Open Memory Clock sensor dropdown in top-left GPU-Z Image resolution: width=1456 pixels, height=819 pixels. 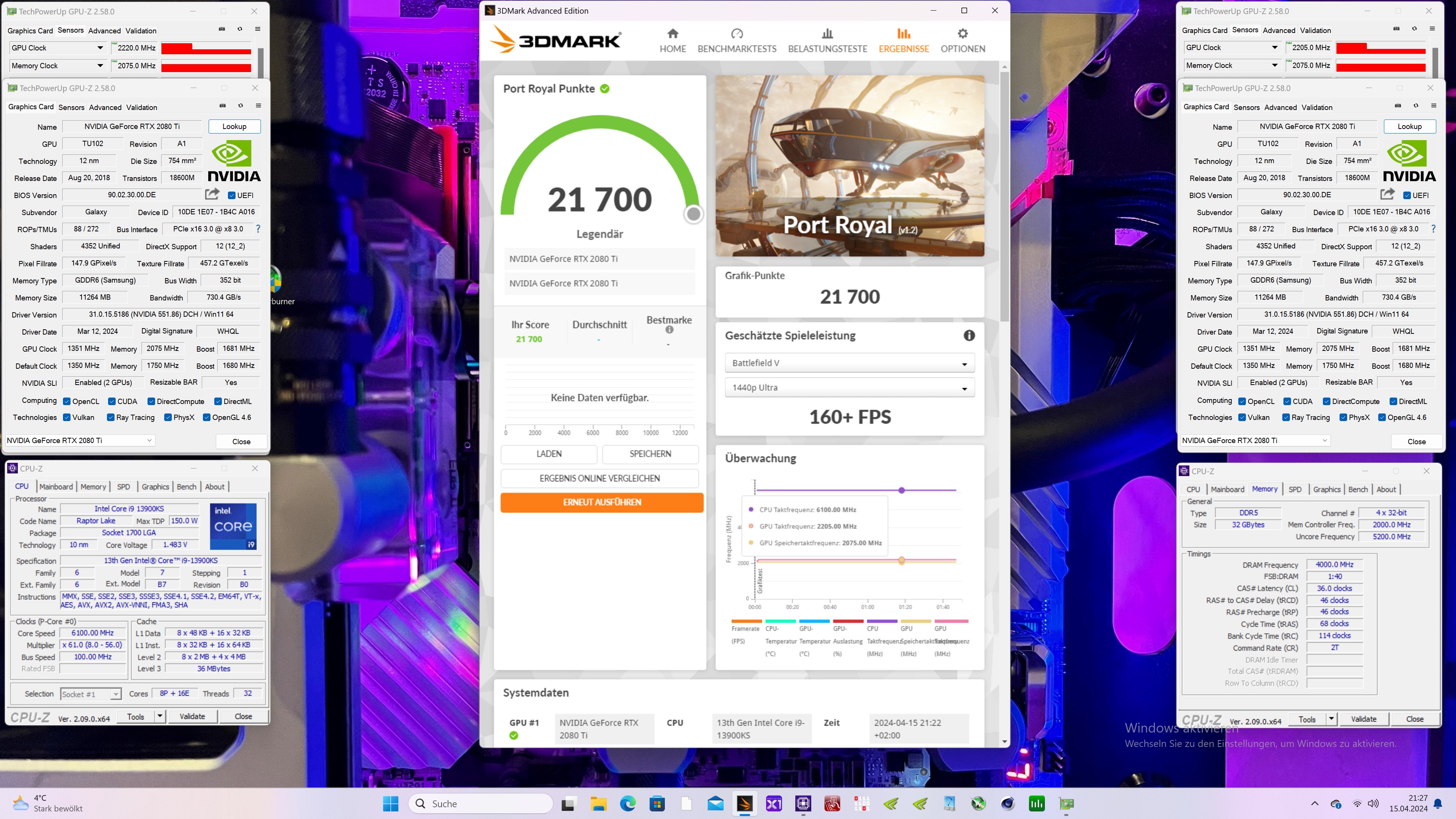tap(58, 66)
